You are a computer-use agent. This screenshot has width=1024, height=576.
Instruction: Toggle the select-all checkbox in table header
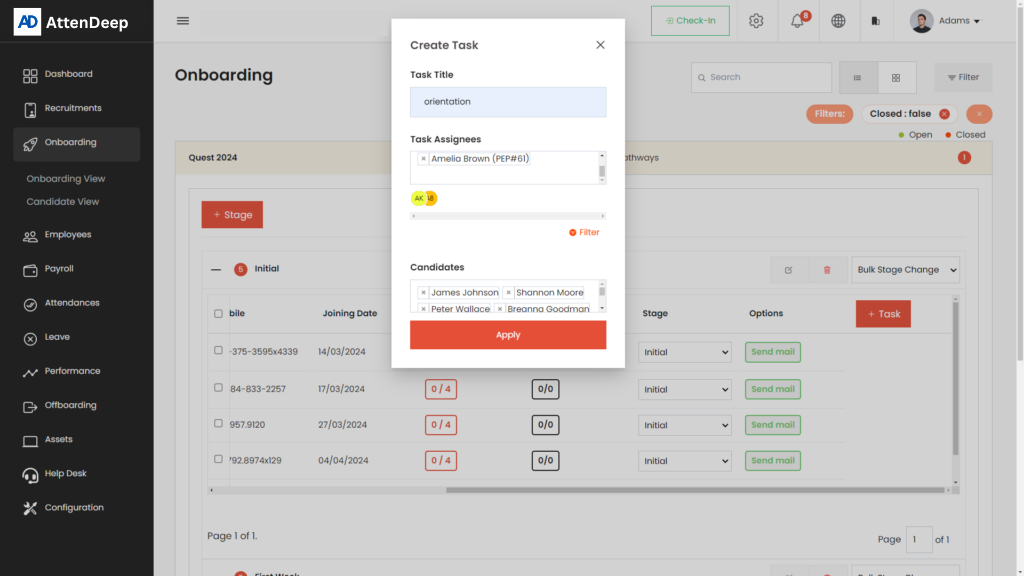coord(219,314)
